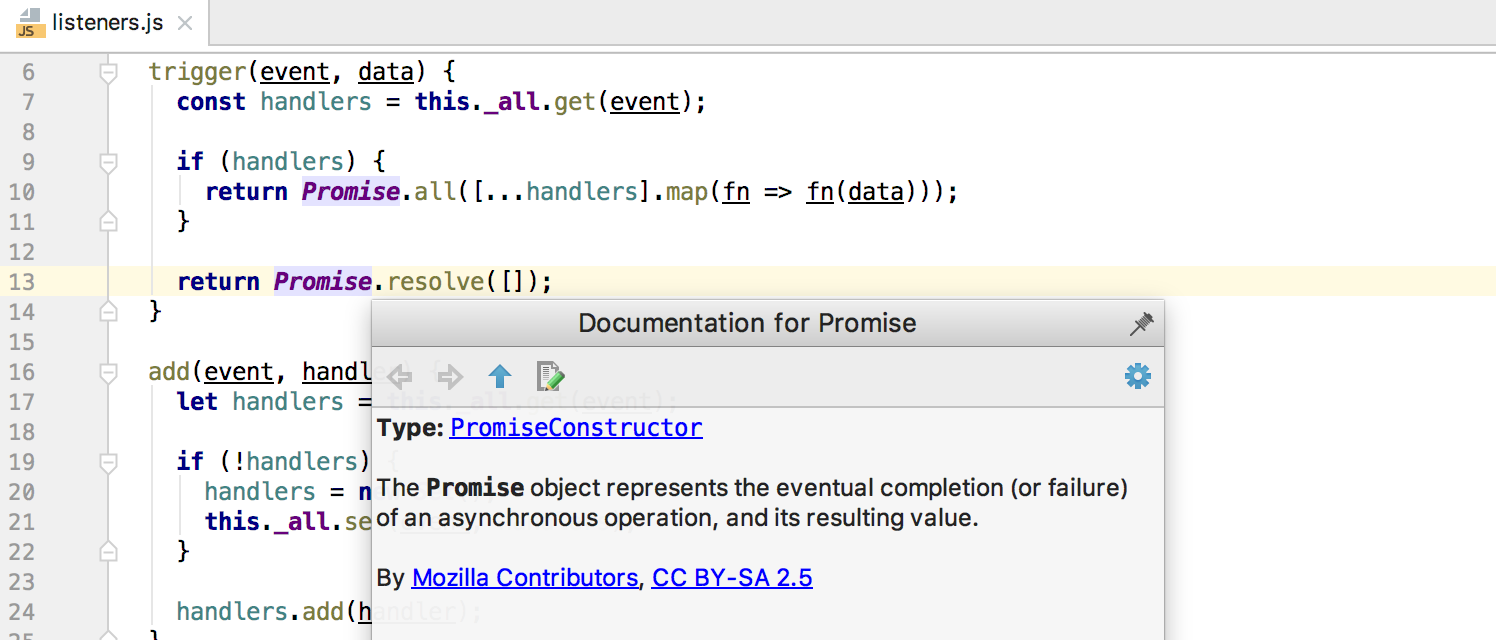1496x640 pixels.
Task: Open the Mozilla Contributors link
Action: pyautogui.click(x=524, y=577)
